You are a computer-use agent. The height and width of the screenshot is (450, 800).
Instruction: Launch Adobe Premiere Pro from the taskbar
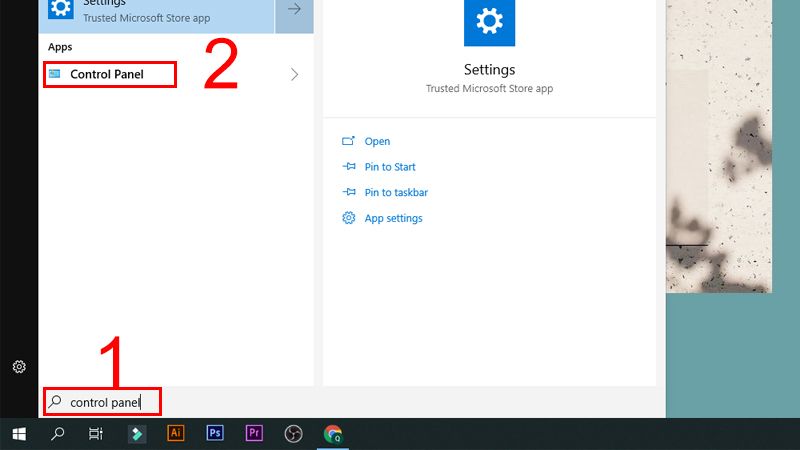(x=254, y=434)
